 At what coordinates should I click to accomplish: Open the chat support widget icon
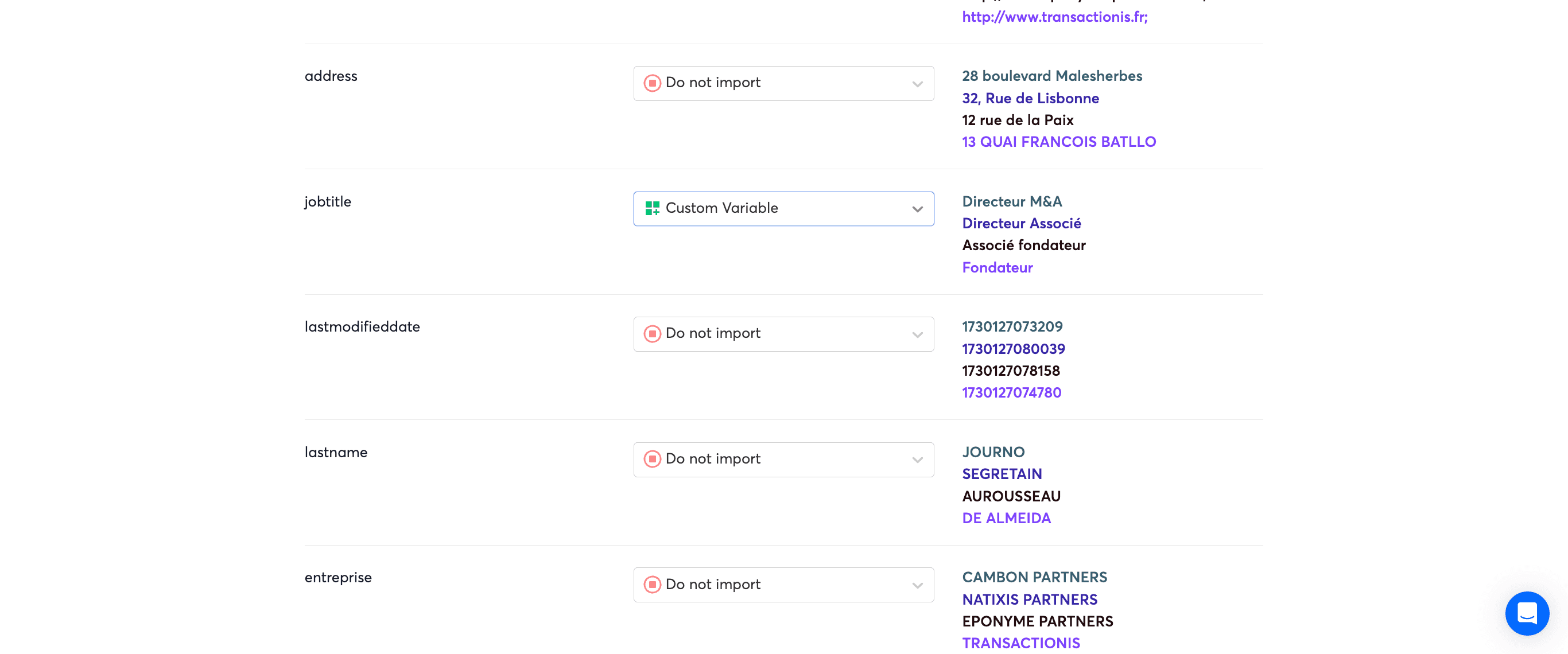(1527, 613)
